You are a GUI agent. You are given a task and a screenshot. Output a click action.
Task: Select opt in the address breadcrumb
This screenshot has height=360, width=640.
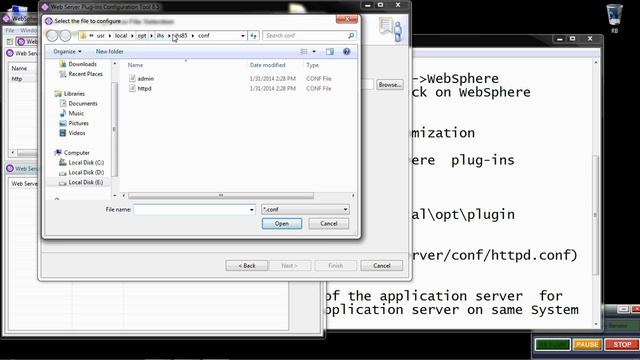[x=142, y=36]
